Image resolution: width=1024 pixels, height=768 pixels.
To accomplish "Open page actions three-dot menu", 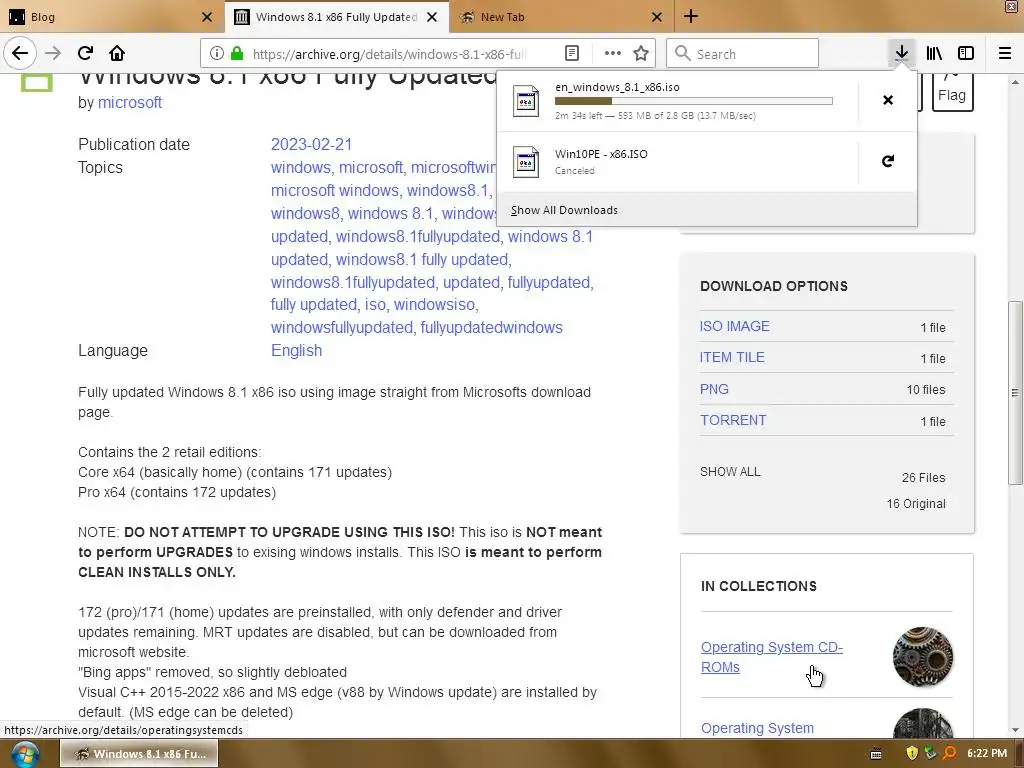I will click(x=613, y=54).
